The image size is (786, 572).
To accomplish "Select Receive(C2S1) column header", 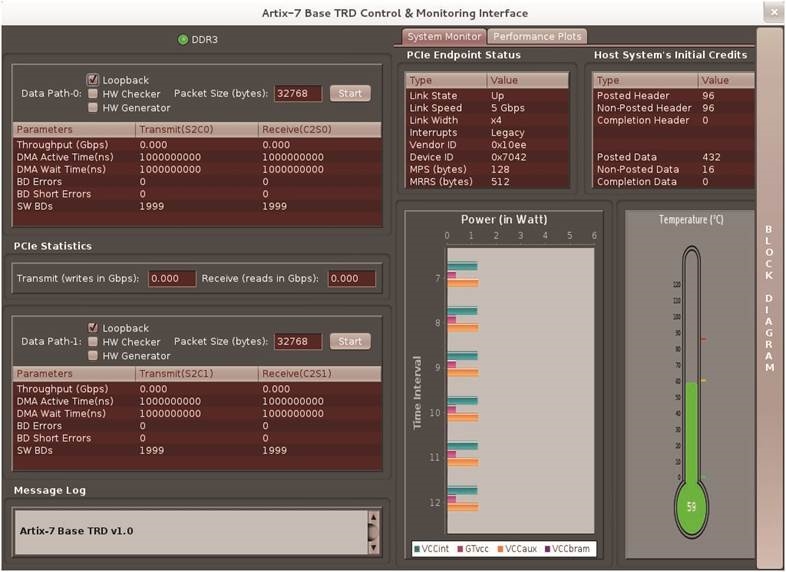I will pos(320,373).
